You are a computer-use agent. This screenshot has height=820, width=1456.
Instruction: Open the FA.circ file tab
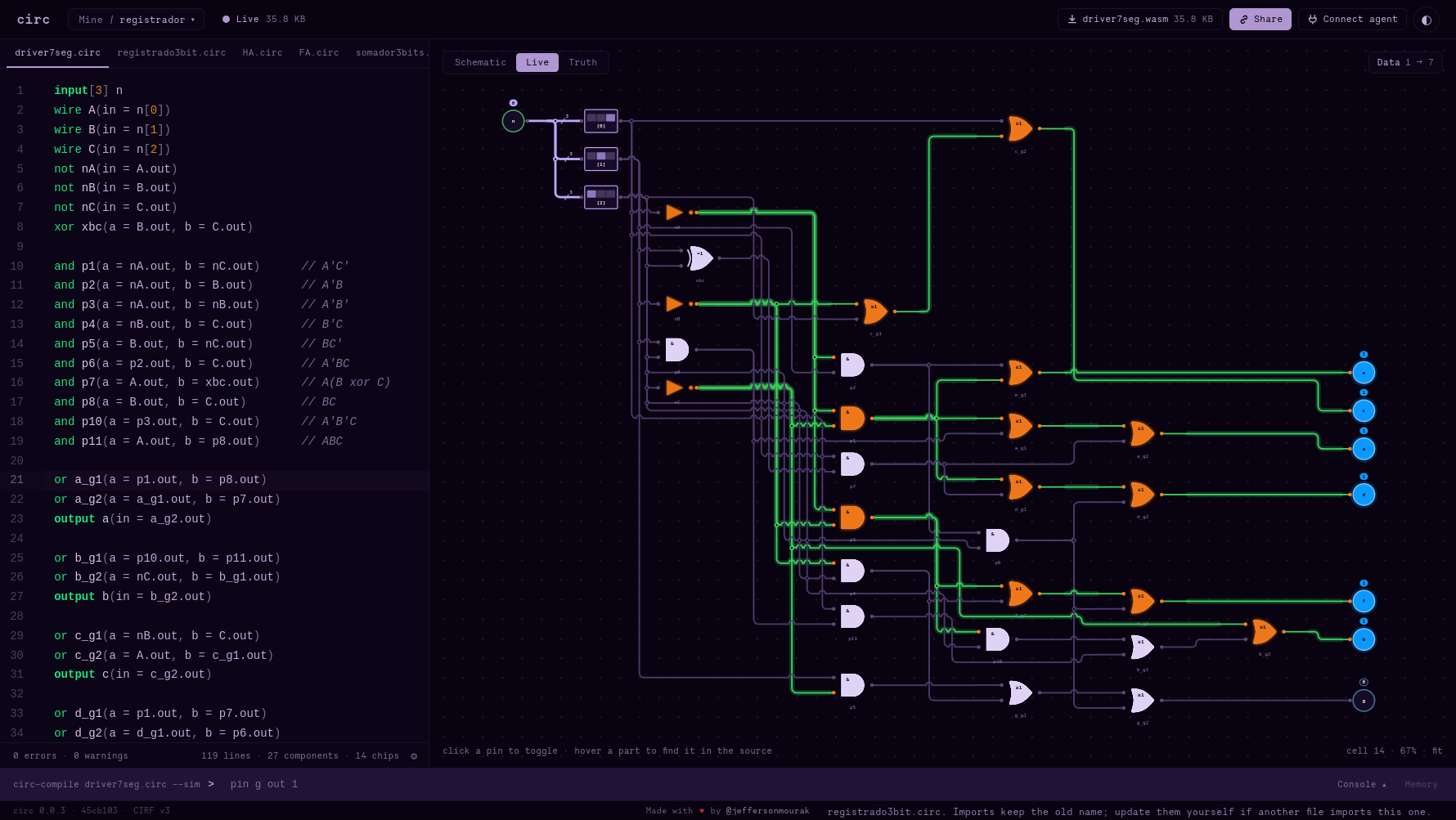click(x=319, y=53)
